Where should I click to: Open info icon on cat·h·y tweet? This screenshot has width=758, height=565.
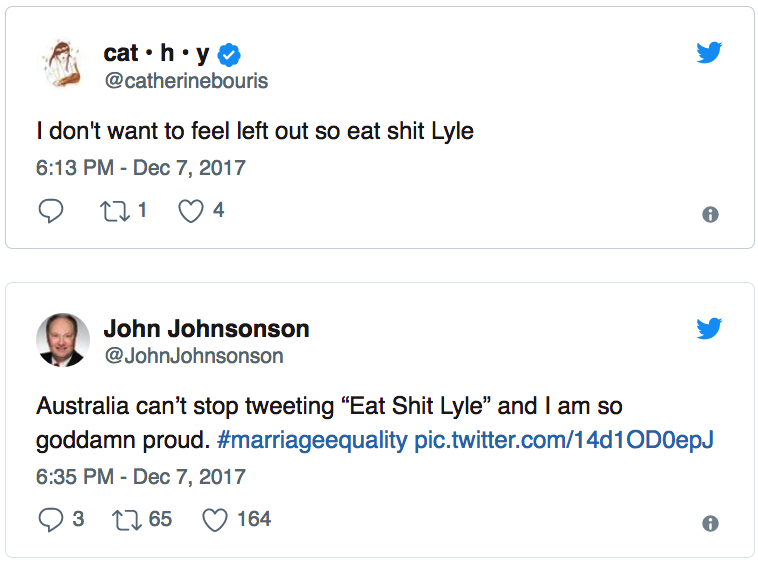click(x=710, y=214)
